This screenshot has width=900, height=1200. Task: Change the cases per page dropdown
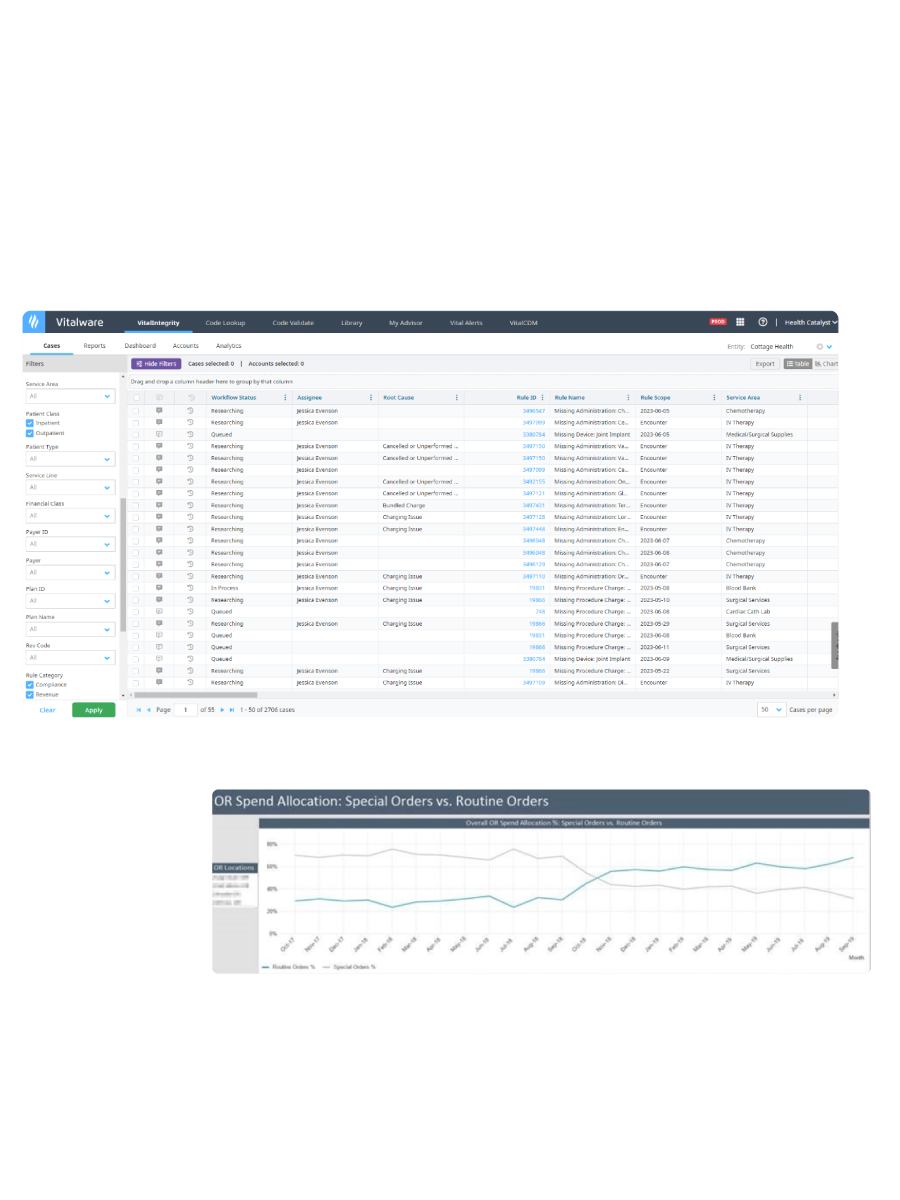click(771, 709)
